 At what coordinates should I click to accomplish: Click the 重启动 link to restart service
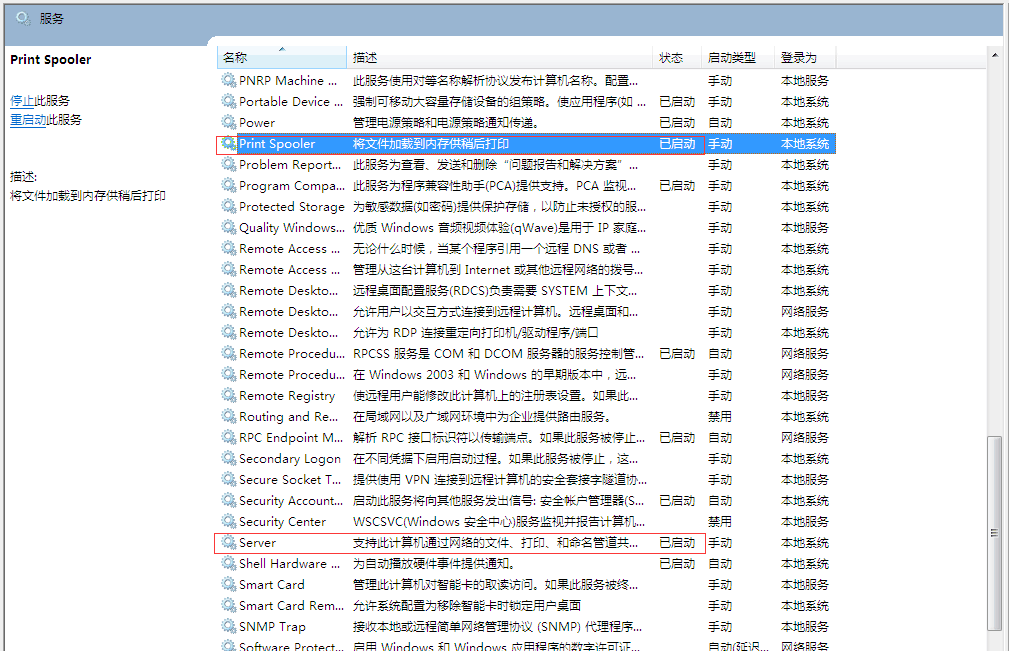[28, 120]
